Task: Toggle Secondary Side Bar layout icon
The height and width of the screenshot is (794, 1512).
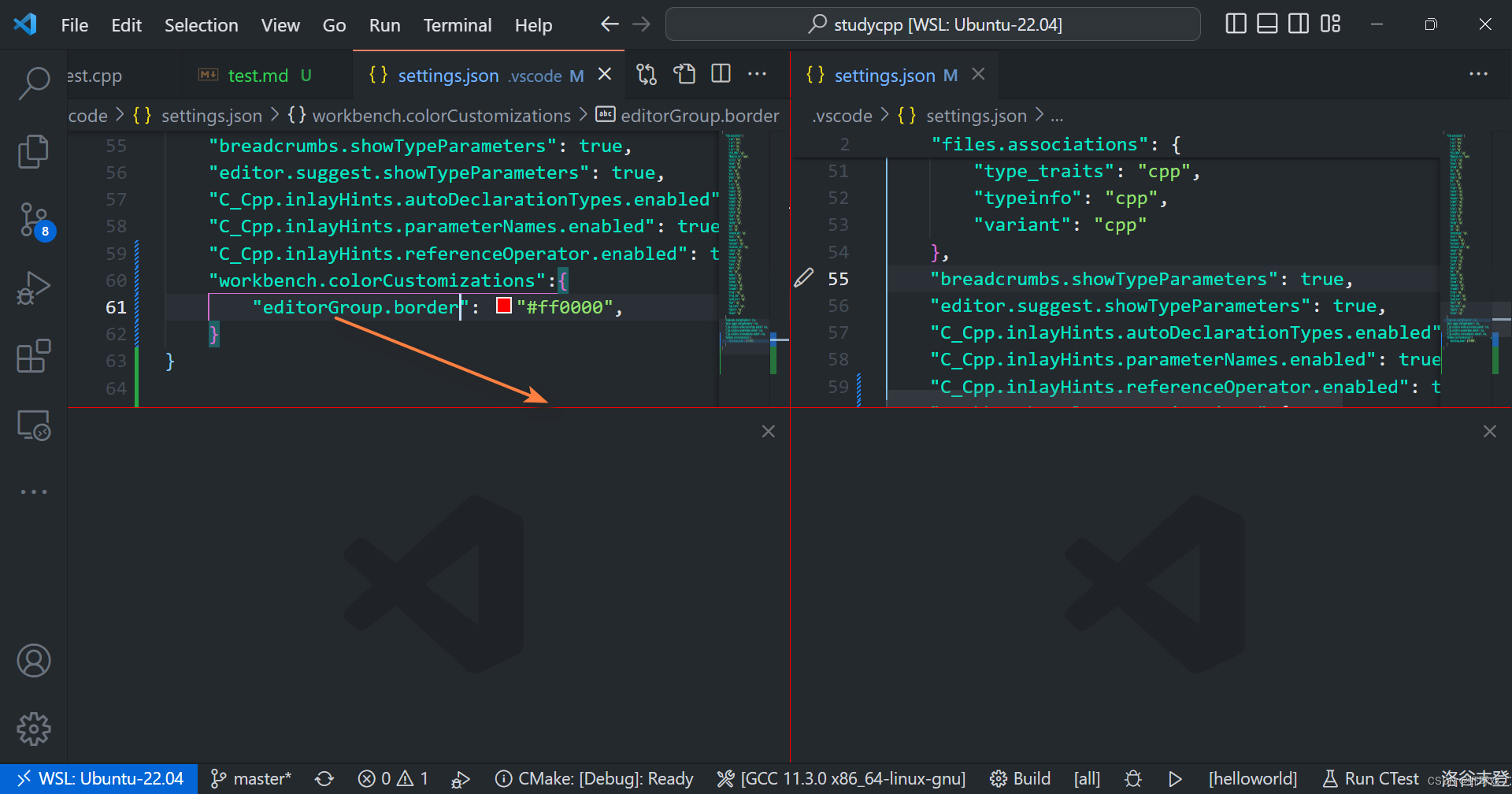Action: pyautogui.click(x=1299, y=24)
